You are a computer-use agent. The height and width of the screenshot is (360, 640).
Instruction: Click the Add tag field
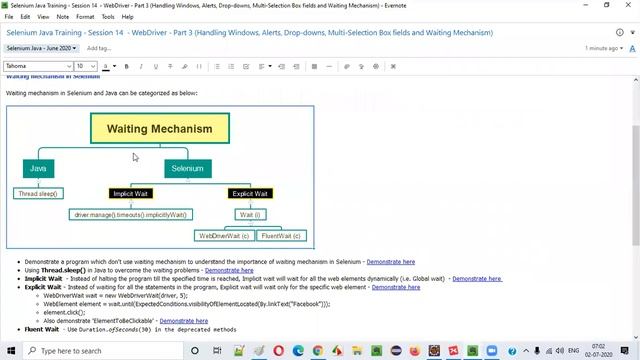(99, 48)
